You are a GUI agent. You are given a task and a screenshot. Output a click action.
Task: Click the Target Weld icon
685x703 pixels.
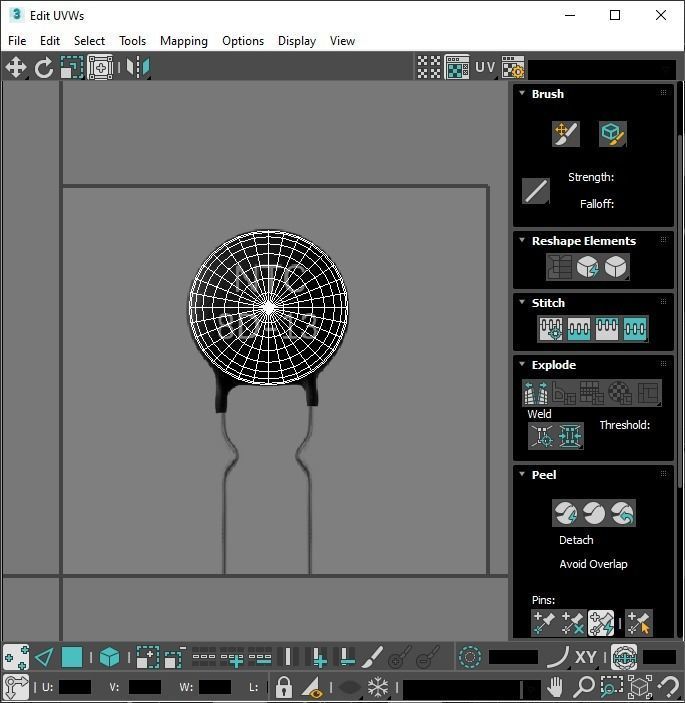542,436
